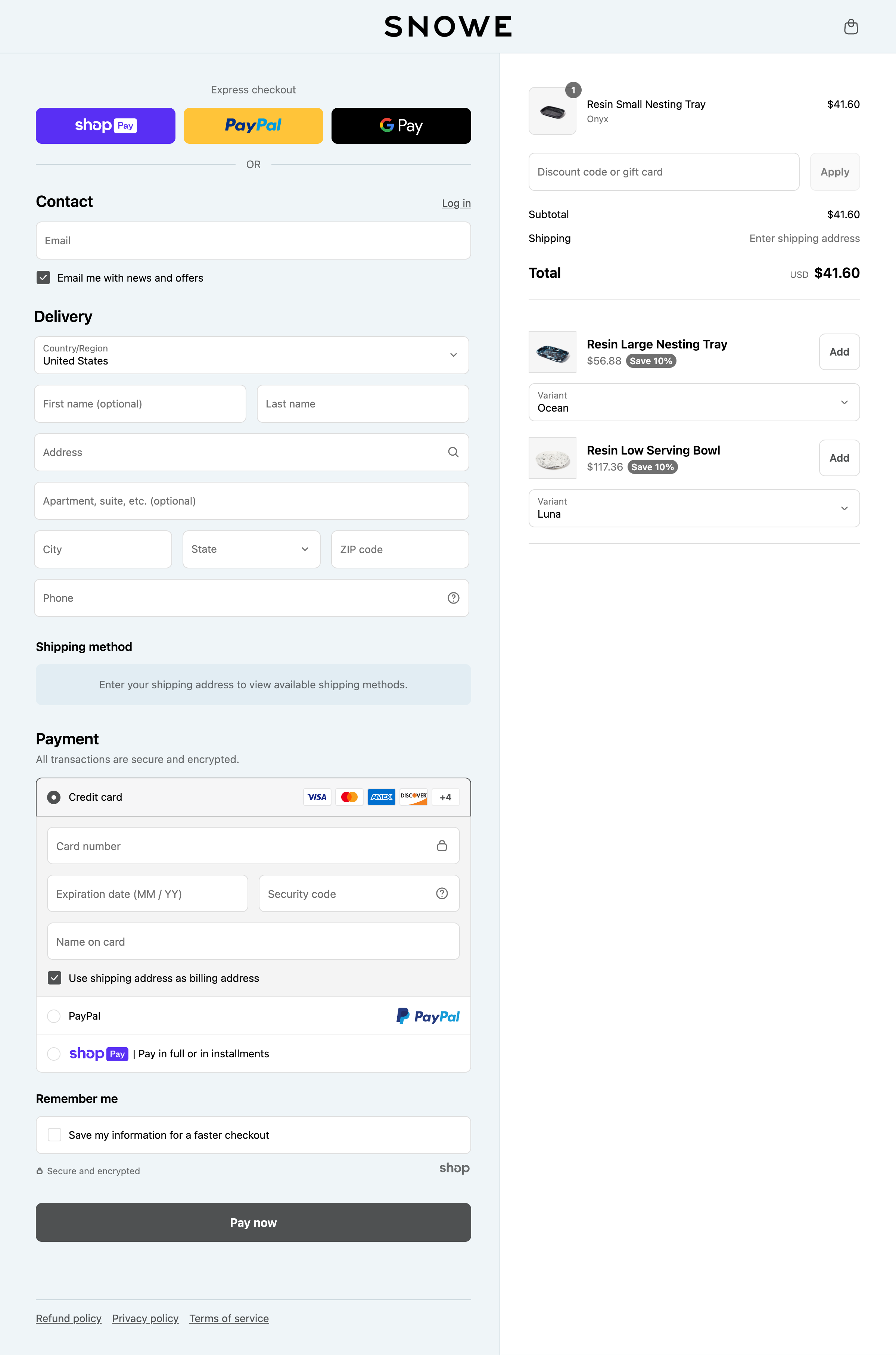The height and width of the screenshot is (1355, 896).
Task: Click the Discount code input field
Action: [x=663, y=171]
